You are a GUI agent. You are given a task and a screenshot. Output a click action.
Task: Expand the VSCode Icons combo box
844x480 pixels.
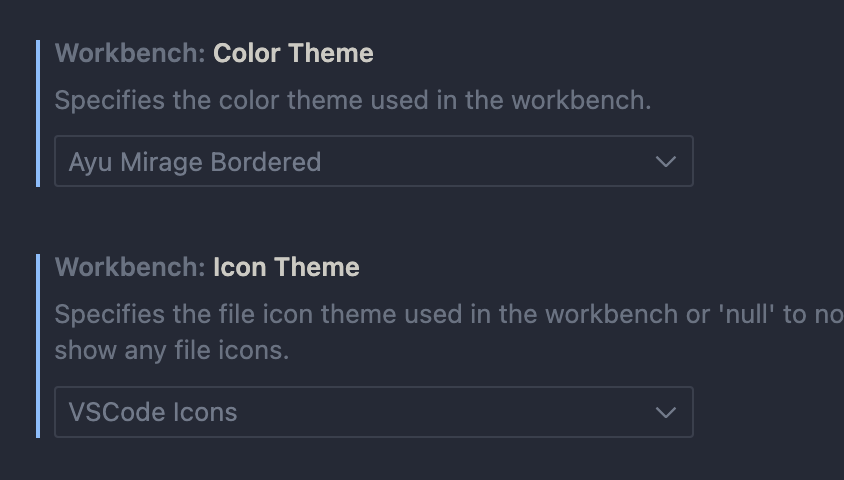[x=373, y=412]
